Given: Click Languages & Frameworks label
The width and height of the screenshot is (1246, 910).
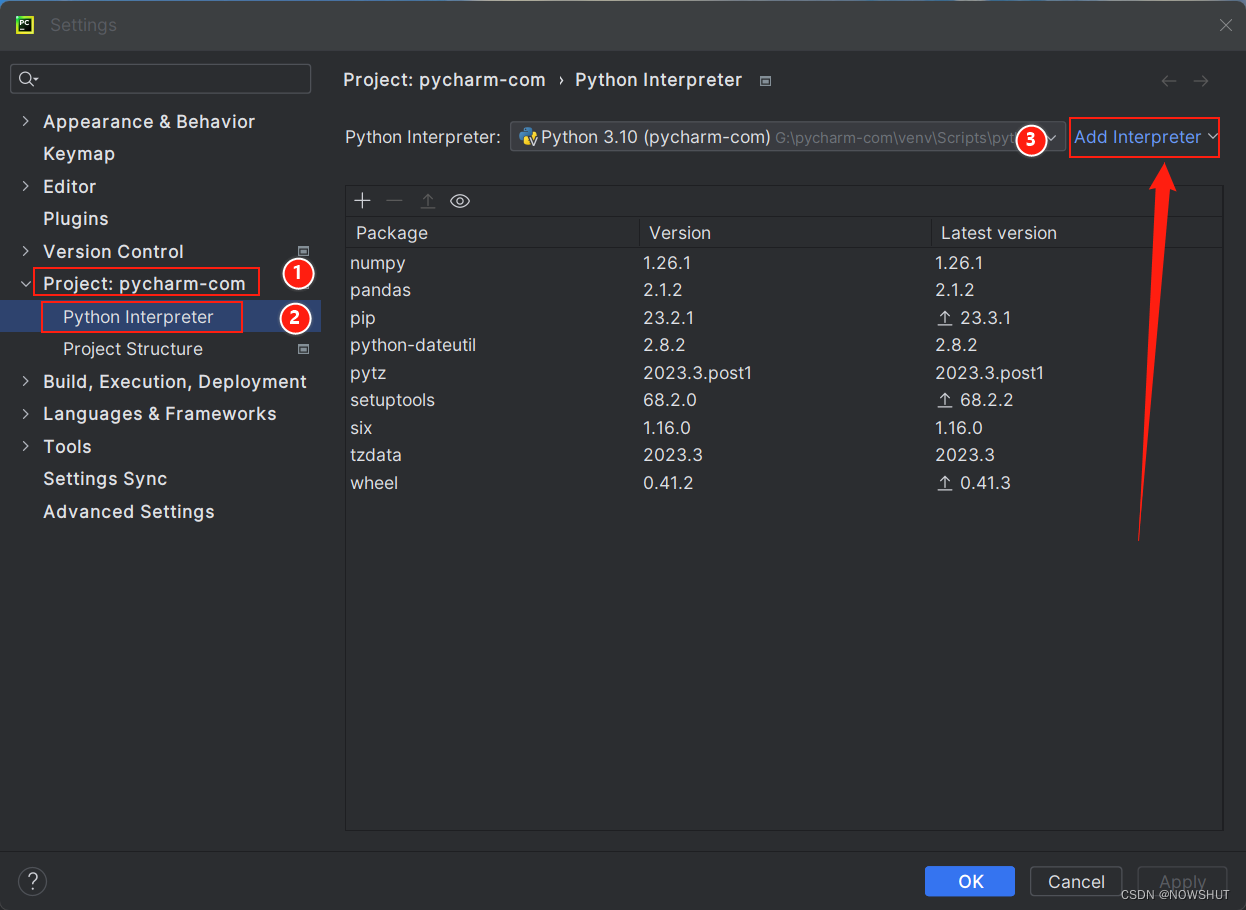Looking at the screenshot, I should pos(160,414).
